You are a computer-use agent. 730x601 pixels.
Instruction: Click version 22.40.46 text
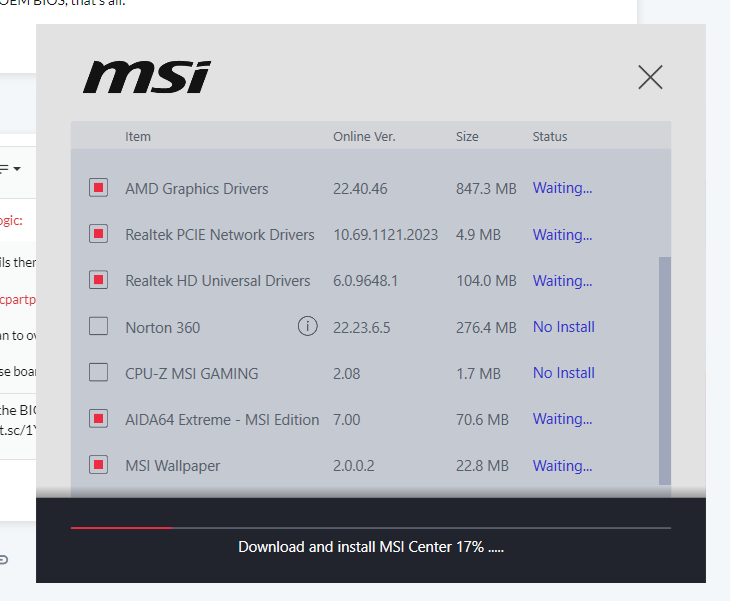tap(360, 189)
